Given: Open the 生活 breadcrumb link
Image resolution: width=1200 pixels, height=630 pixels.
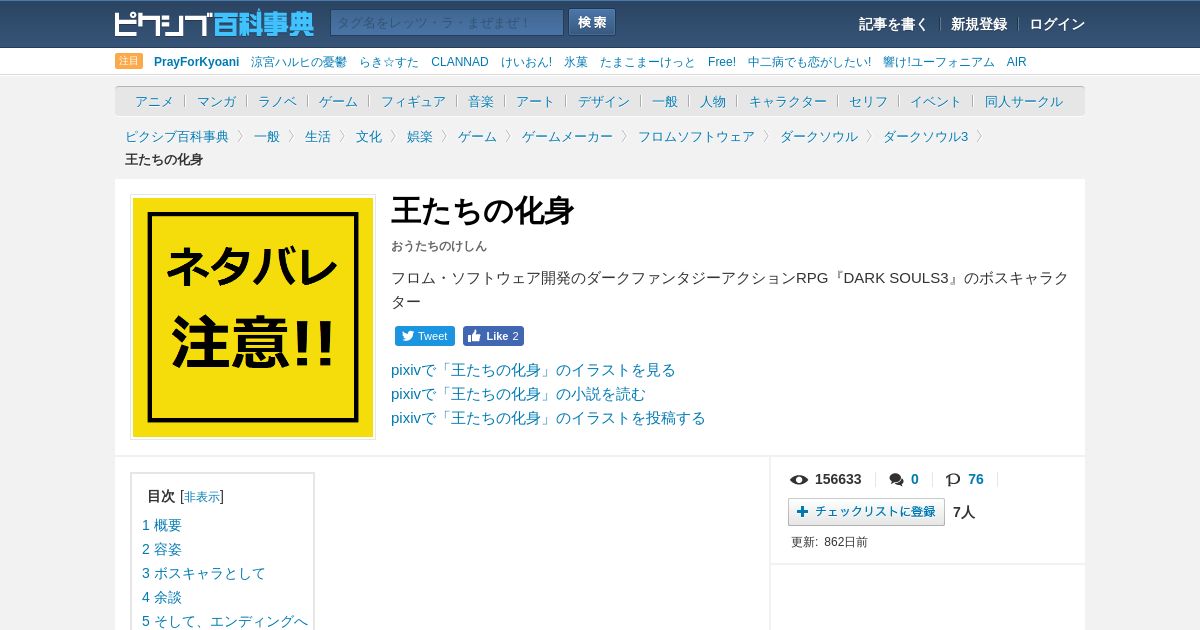Looking at the screenshot, I should (318, 136).
